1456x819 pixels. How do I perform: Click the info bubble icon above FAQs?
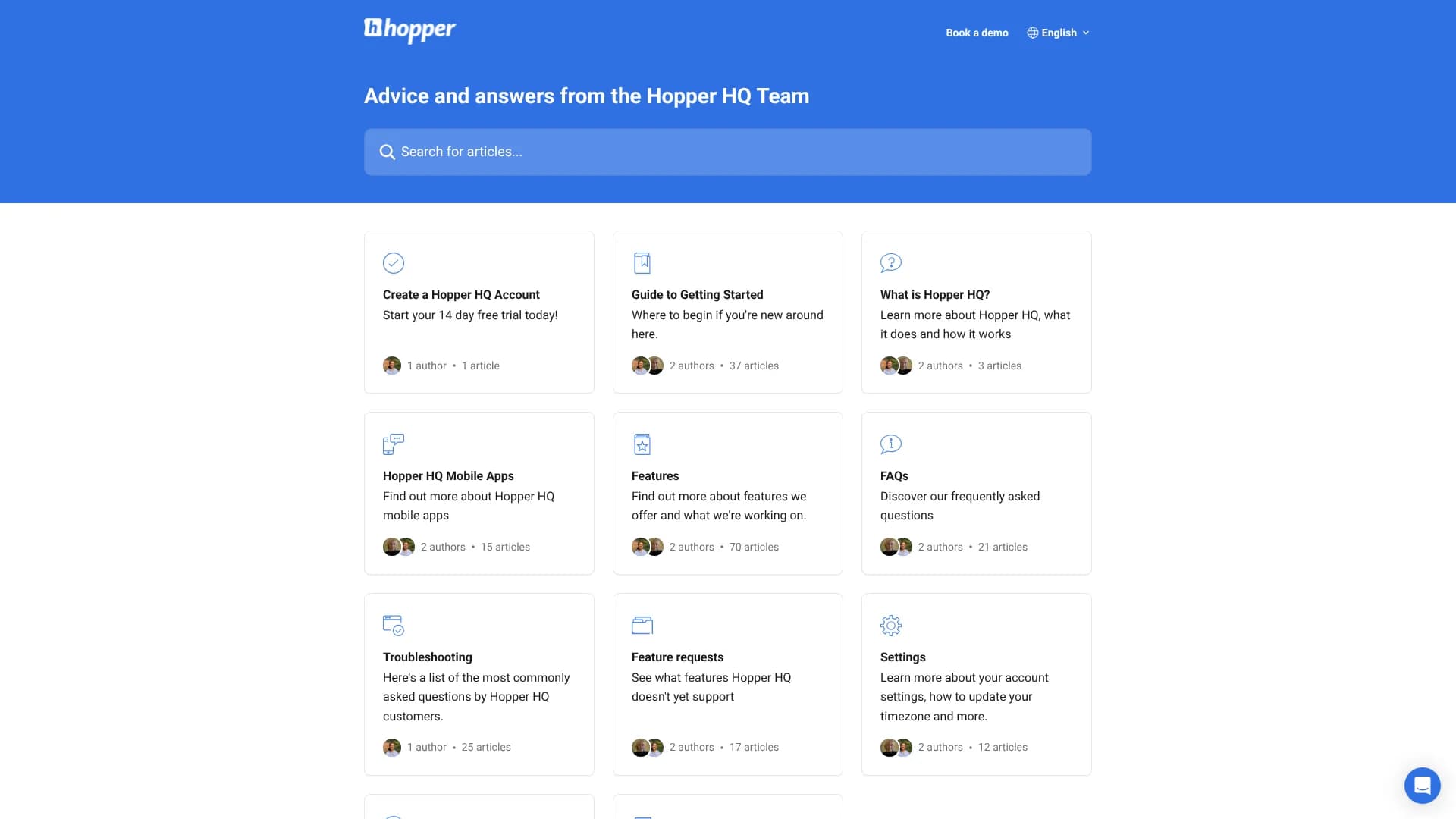pos(891,444)
